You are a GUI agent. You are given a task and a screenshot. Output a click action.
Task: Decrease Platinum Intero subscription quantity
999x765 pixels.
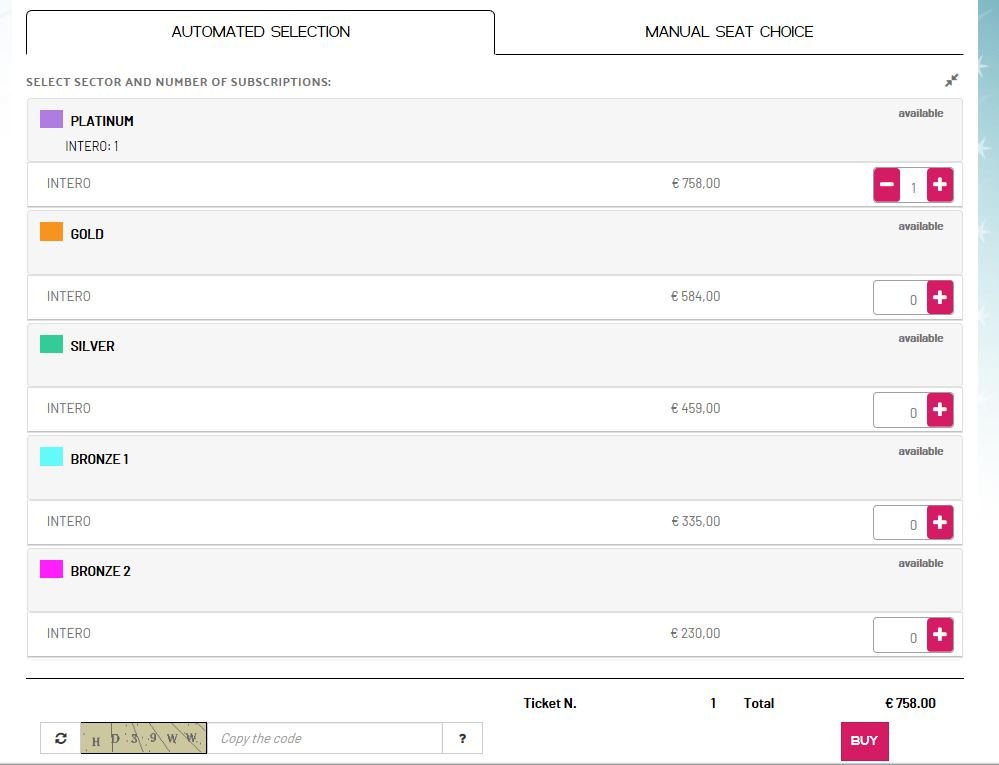pyautogui.click(x=887, y=185)
